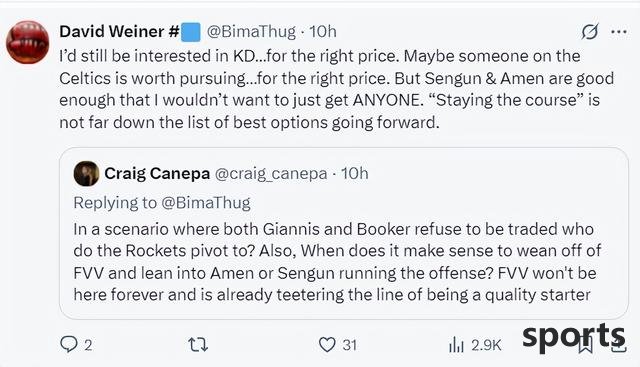This screenshot has width=640, height=367.
Task: Click the 31 likes count
Action: coord(349,345)
